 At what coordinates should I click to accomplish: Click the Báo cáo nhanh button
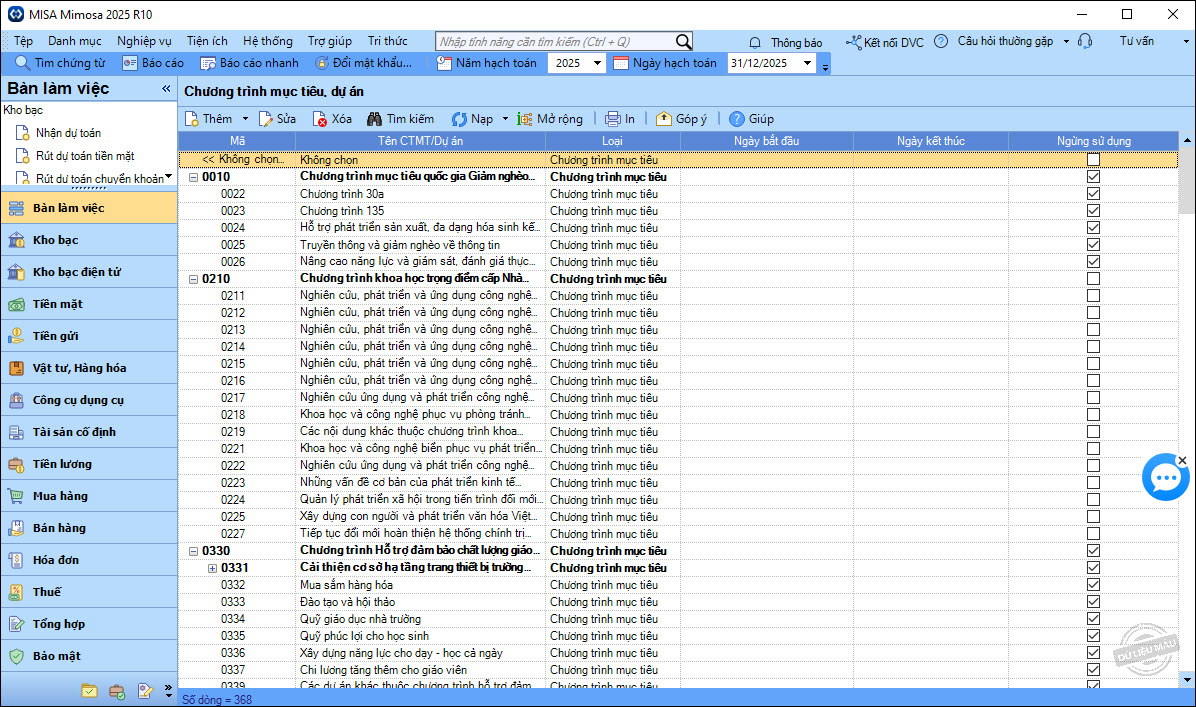(250, 63)
